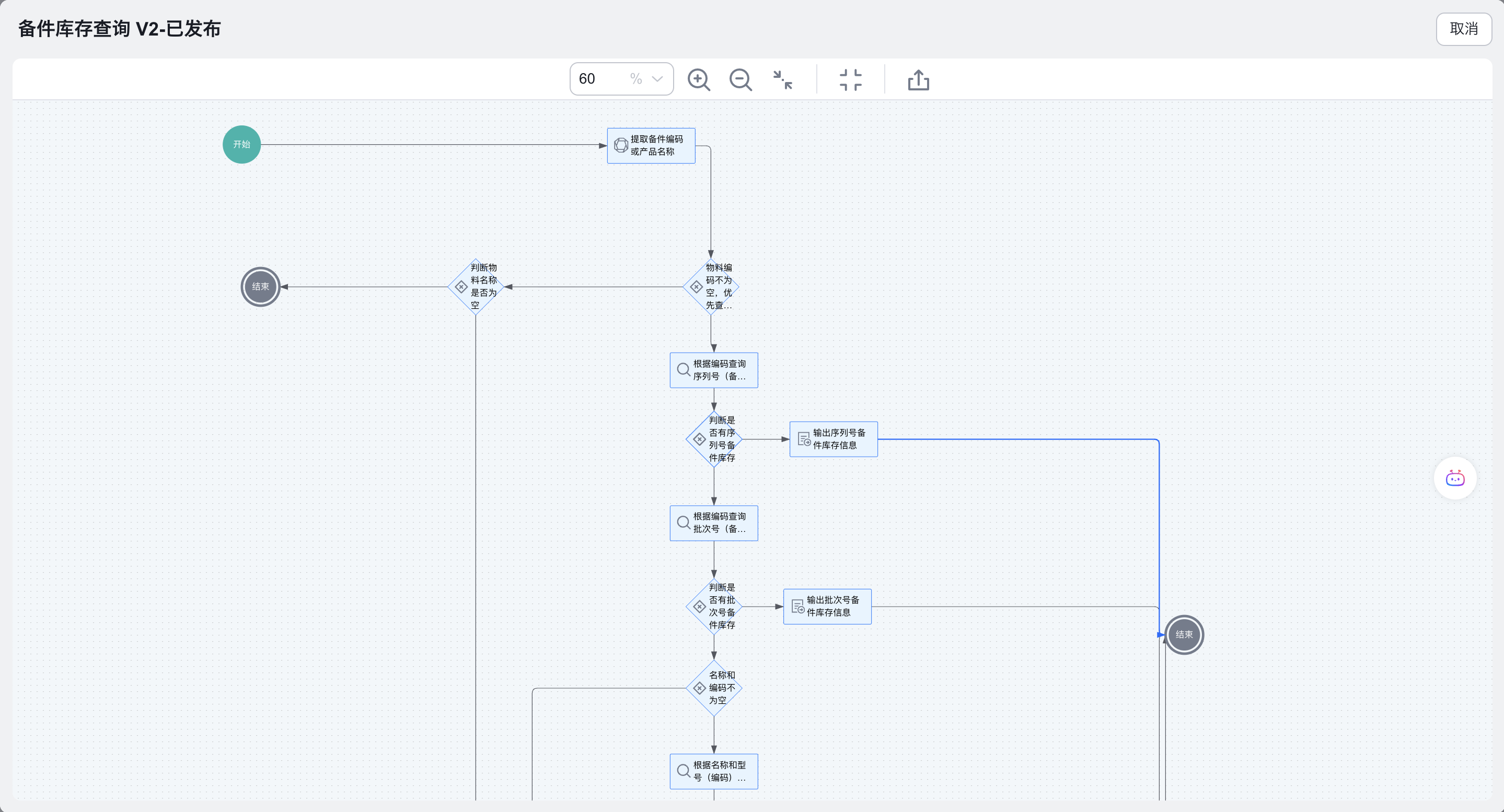Open the AI assistant robot icon

[1454, 478]
